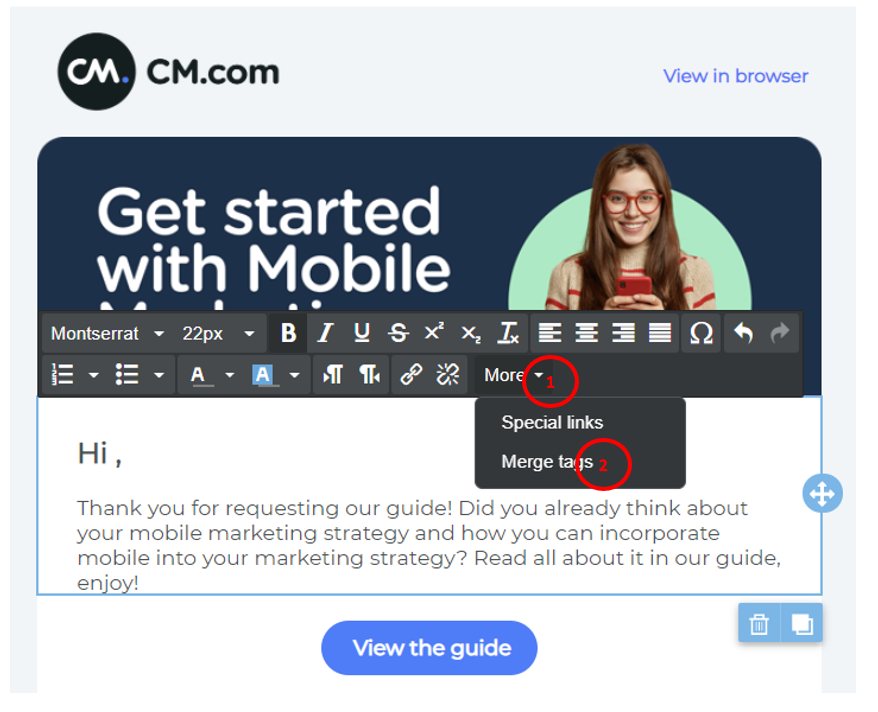The width and height of the screenshot is (878, 712).
Task: Insert a special character with omega icon
Action: 702,334
